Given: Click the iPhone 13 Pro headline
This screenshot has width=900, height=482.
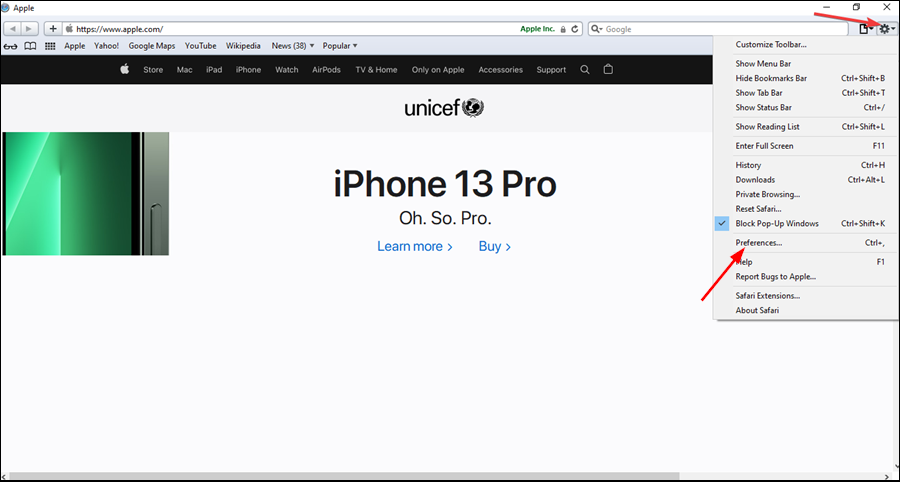Looking at the screenshot, I should point(445,184).
